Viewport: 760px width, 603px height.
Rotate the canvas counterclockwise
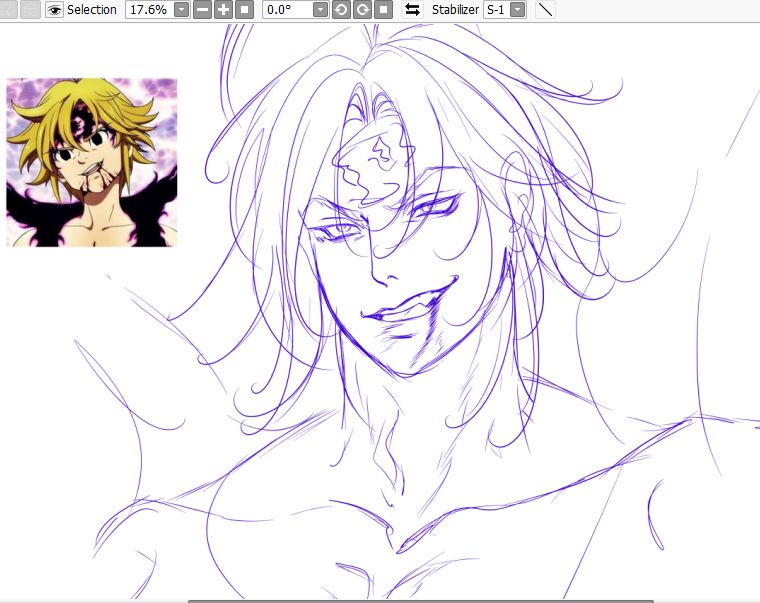(x=341, y=10)
